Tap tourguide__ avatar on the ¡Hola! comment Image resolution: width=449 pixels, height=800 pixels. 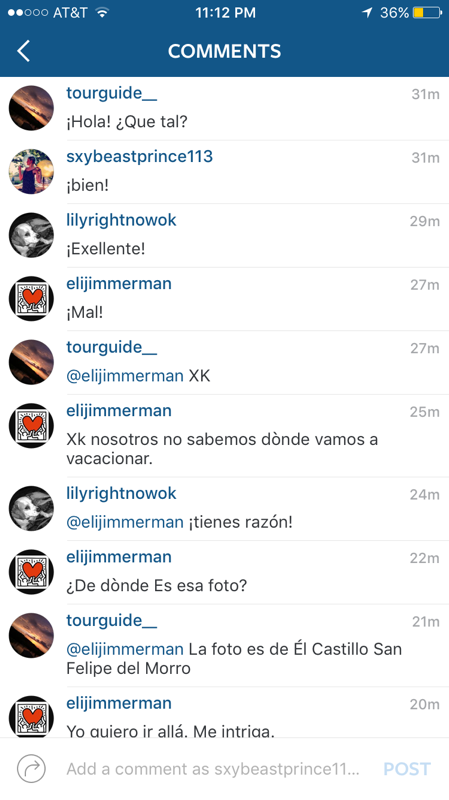click(x=31, y=108)
